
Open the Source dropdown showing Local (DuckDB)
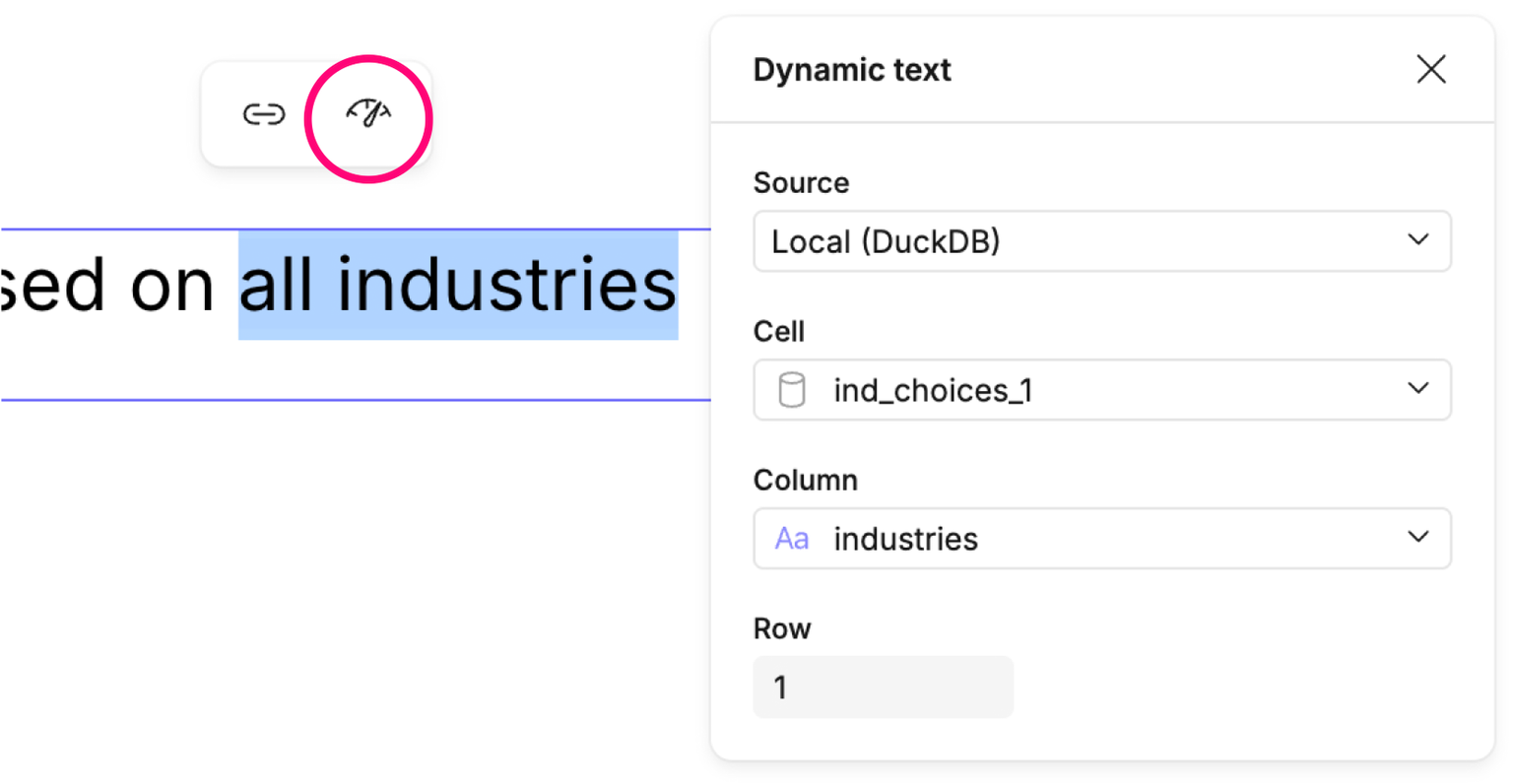[x=1084, y=241]
